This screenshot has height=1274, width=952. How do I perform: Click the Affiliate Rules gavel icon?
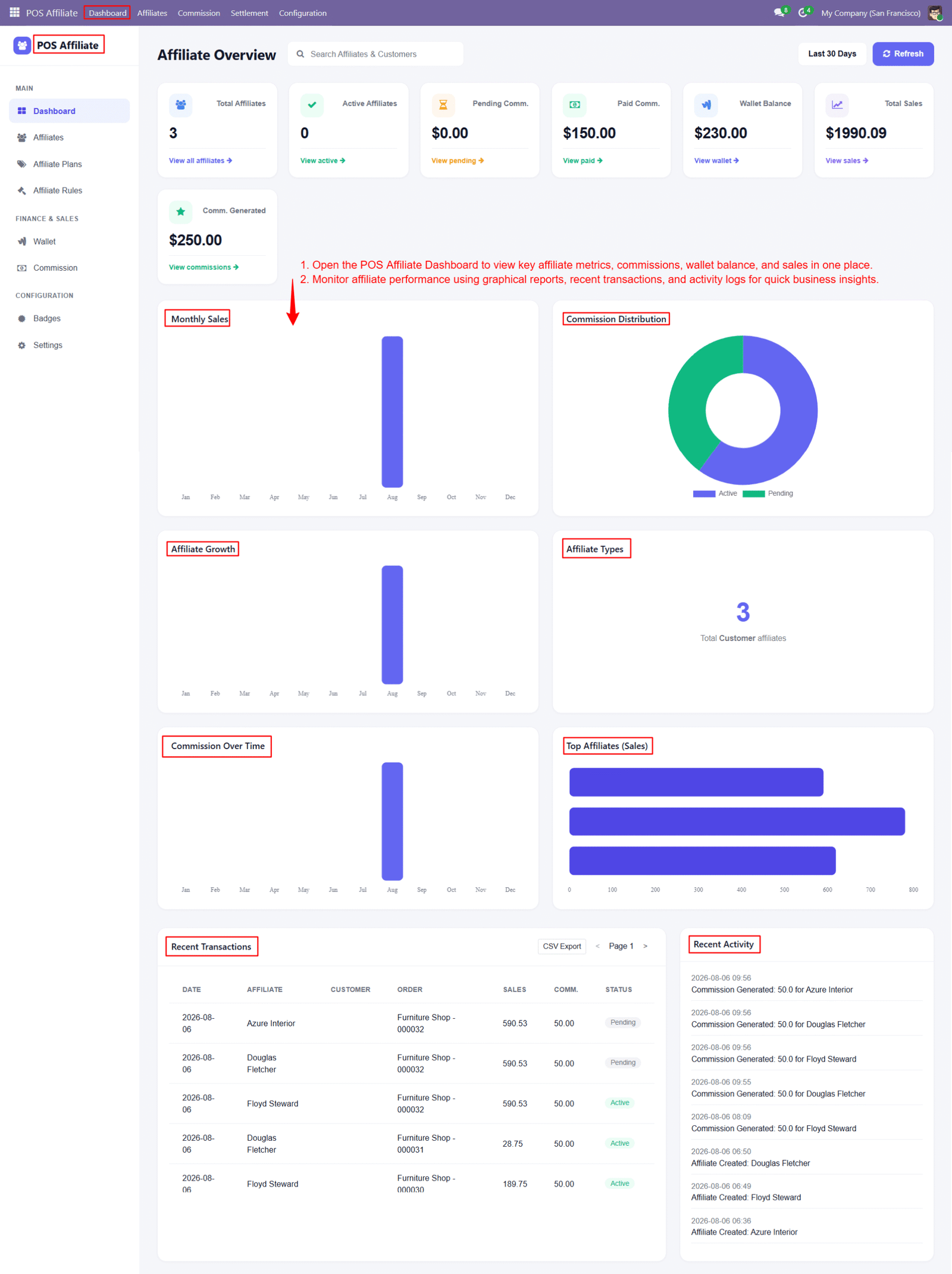22,190
